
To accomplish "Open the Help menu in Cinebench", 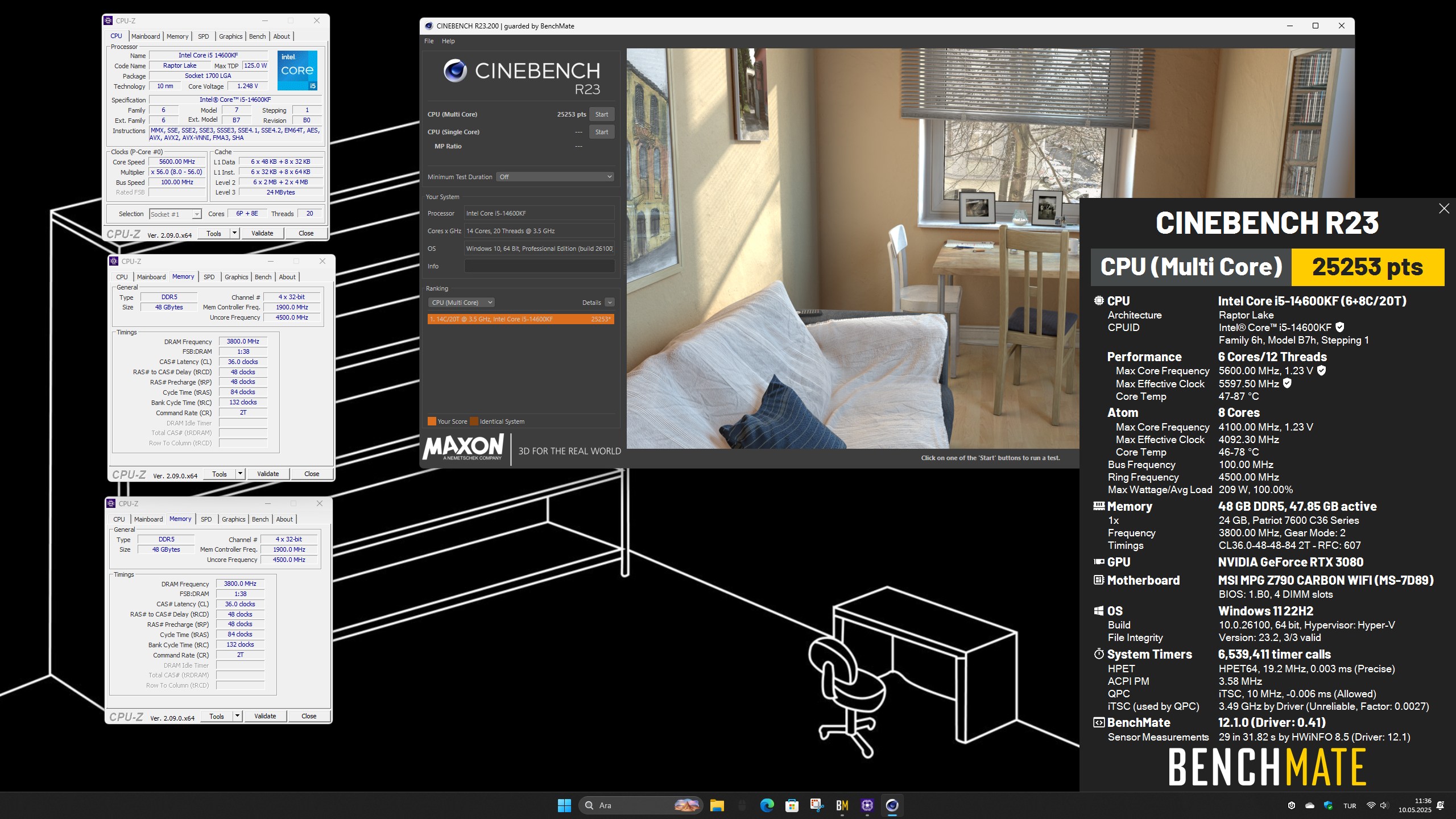I will 448,41.
